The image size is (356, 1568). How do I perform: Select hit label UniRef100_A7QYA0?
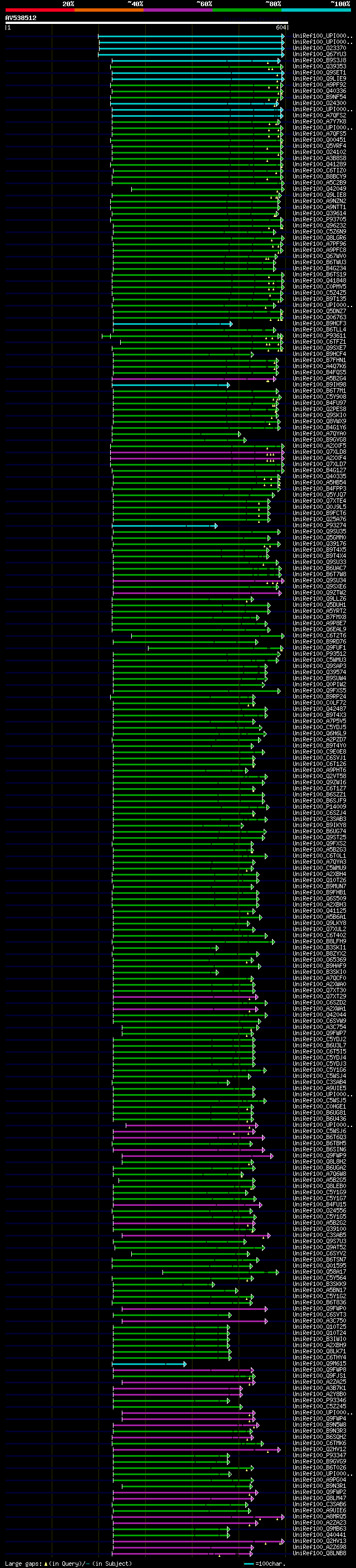tap(319, 434)
